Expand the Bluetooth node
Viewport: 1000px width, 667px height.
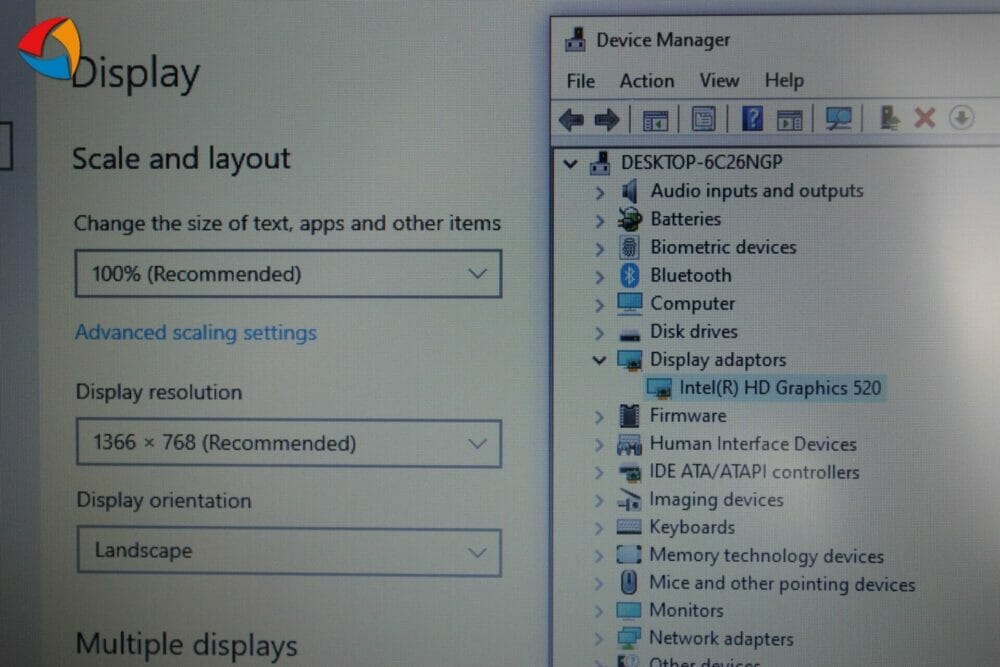coord(599,277)
